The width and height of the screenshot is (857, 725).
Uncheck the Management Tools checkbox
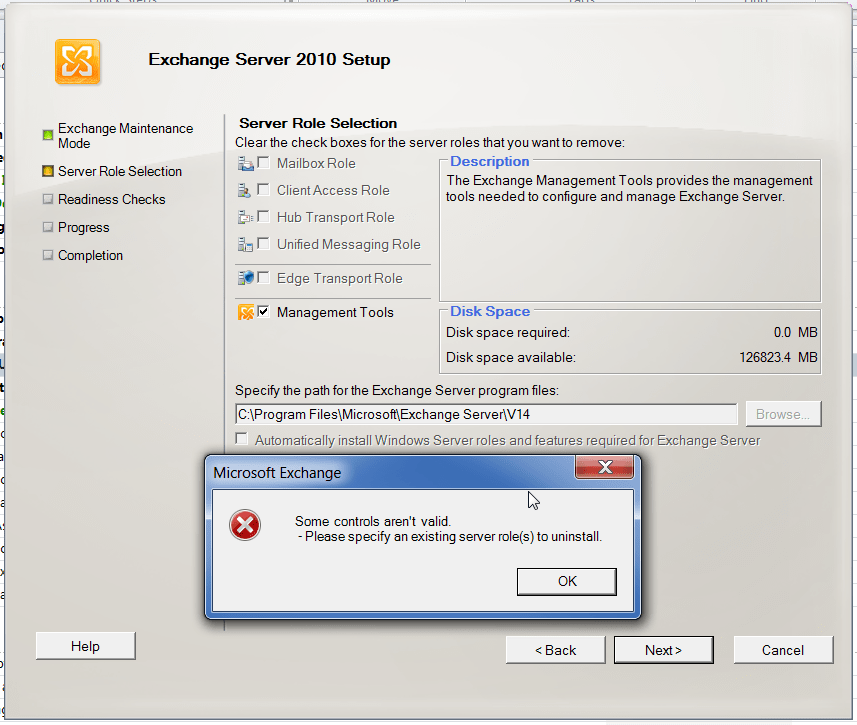(x=262, y=312)
